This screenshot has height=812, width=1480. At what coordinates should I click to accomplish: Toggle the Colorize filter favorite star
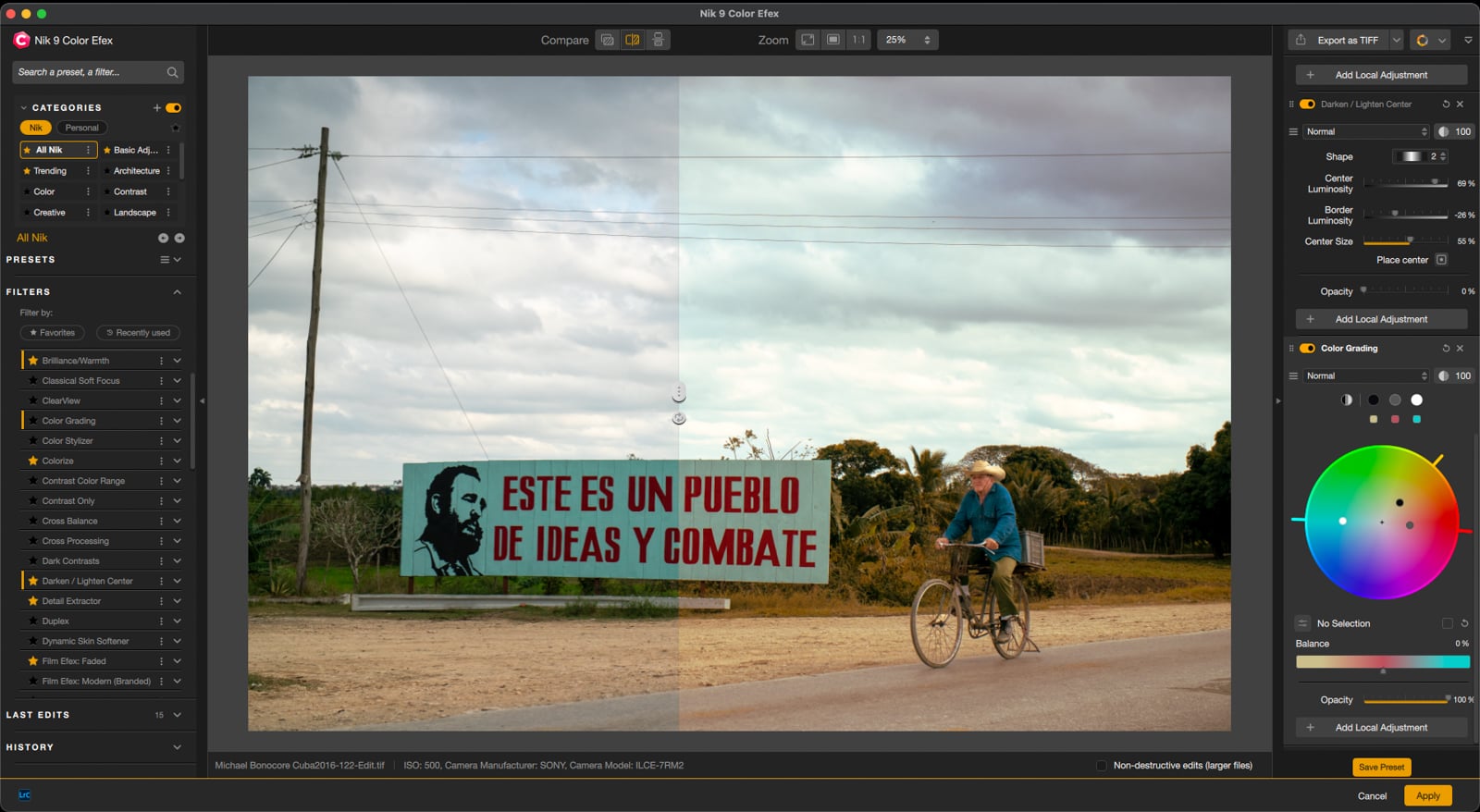[x=33, y=461]
